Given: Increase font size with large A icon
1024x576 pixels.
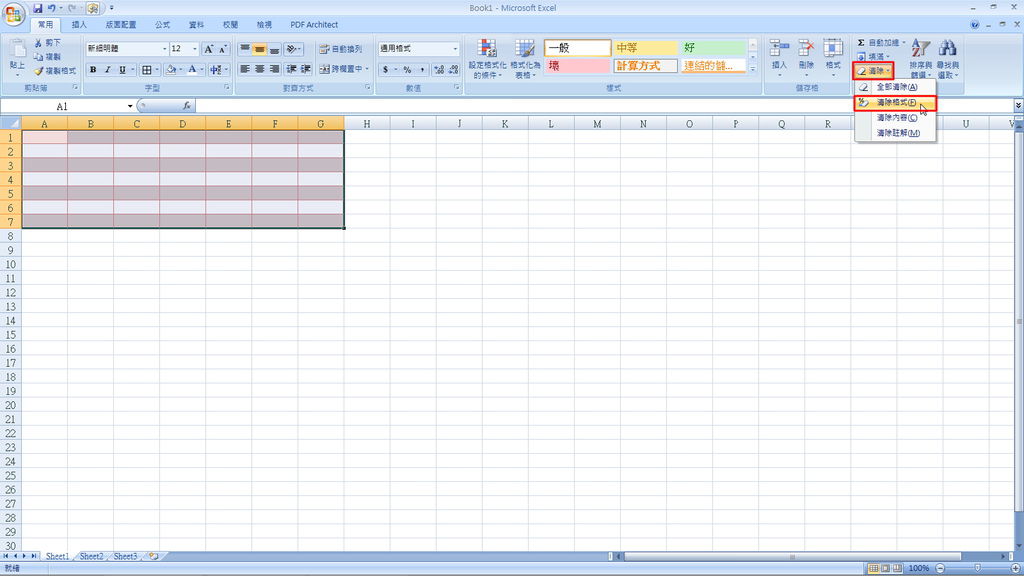Looking at the screenshot, I should coord(208,49).
